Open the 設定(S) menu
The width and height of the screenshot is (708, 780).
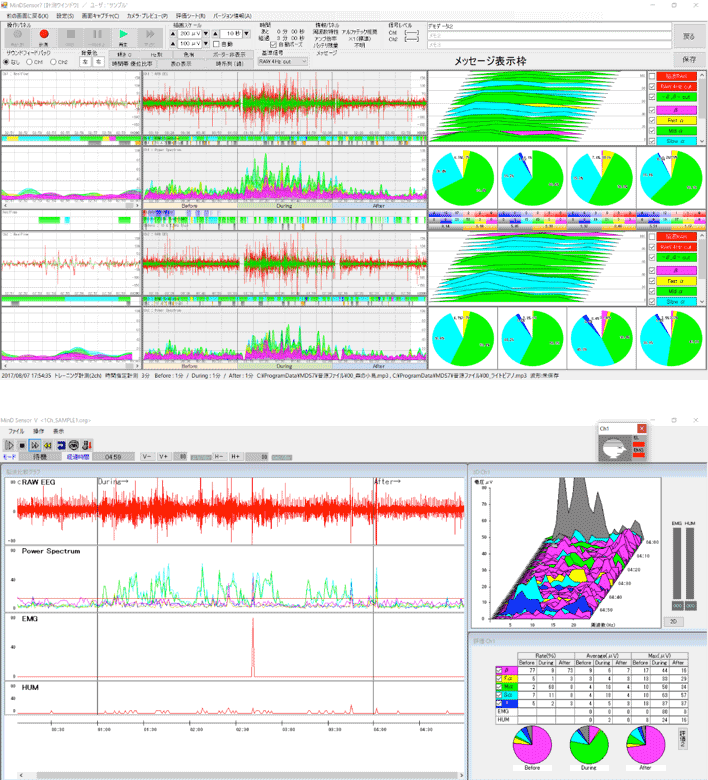65,16
